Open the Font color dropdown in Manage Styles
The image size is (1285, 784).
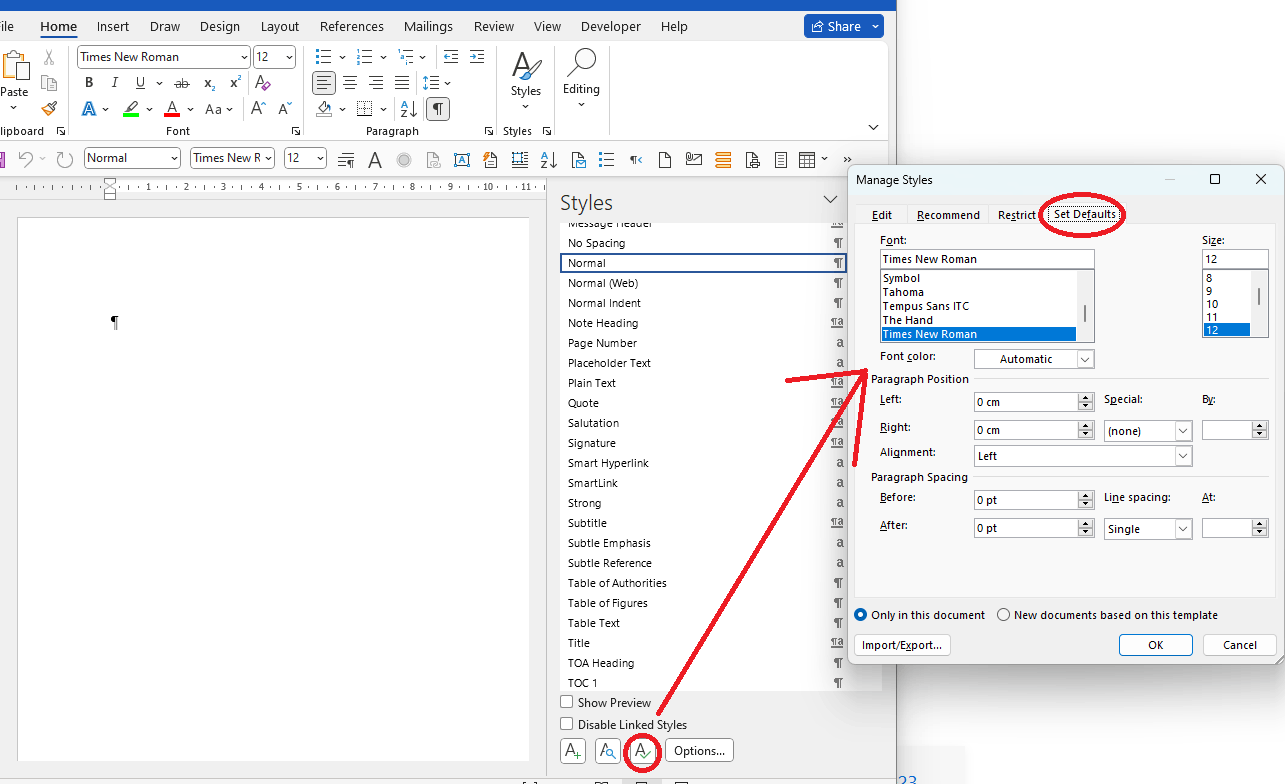[x=1085, y=359]
